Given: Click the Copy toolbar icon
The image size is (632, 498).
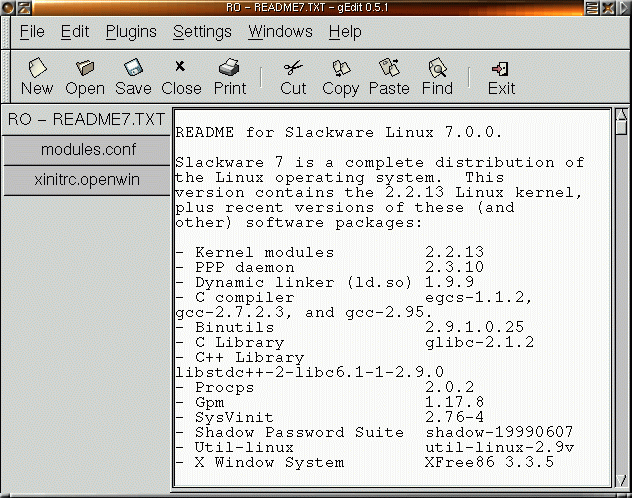Looking at the screenshot, I should pos(341,68).
